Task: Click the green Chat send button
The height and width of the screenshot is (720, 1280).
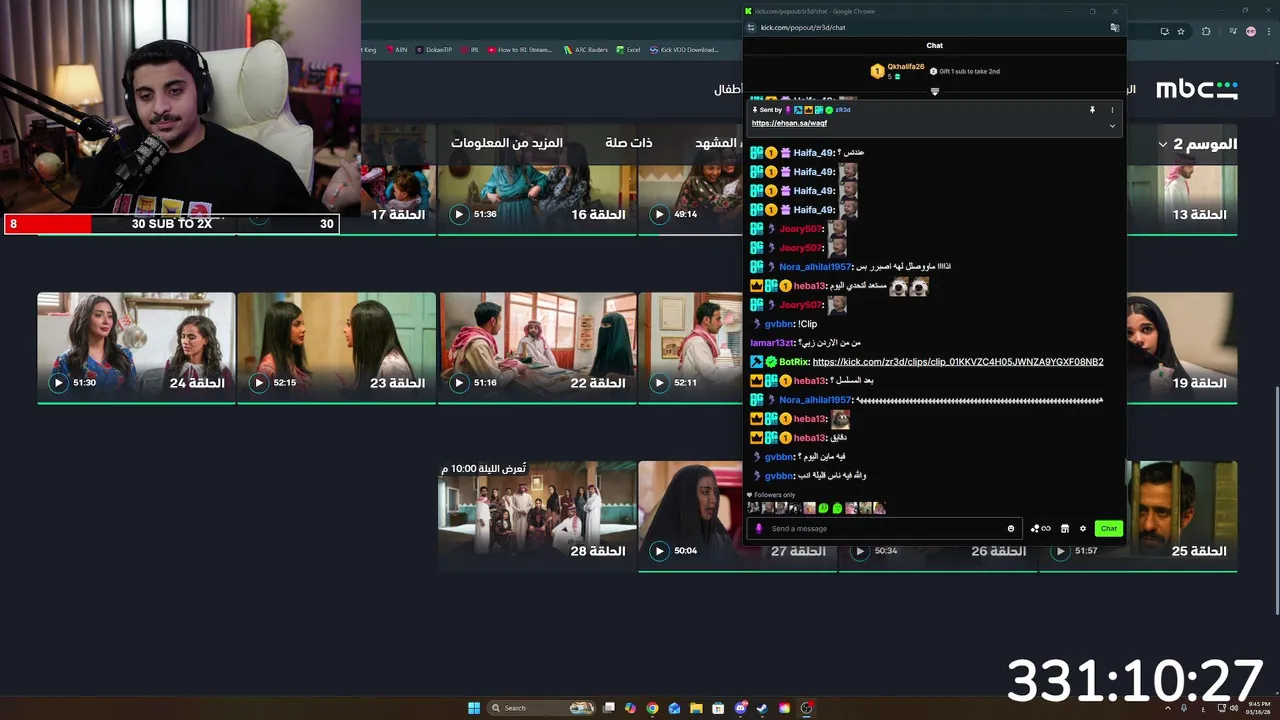Action: click(x=1109, y=528)
